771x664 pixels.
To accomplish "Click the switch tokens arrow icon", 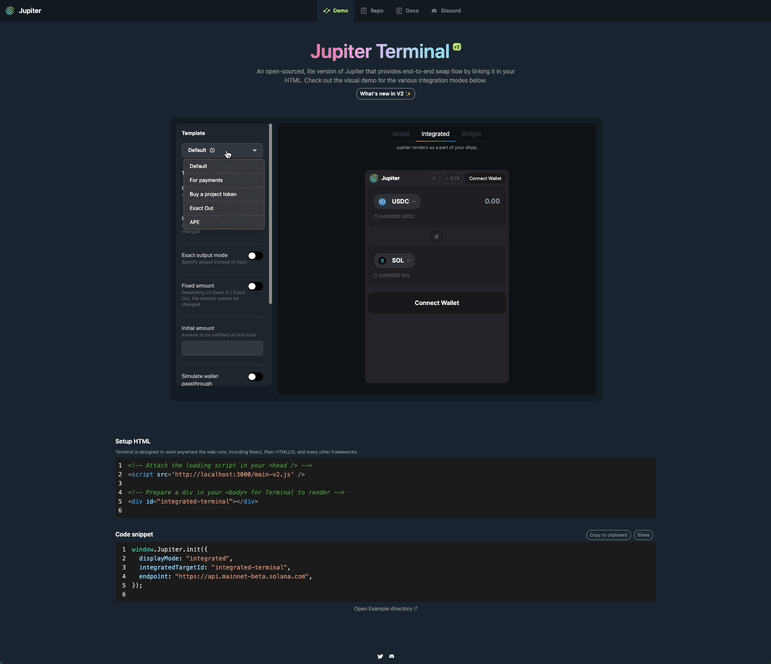I will click(x=437, y=237).
